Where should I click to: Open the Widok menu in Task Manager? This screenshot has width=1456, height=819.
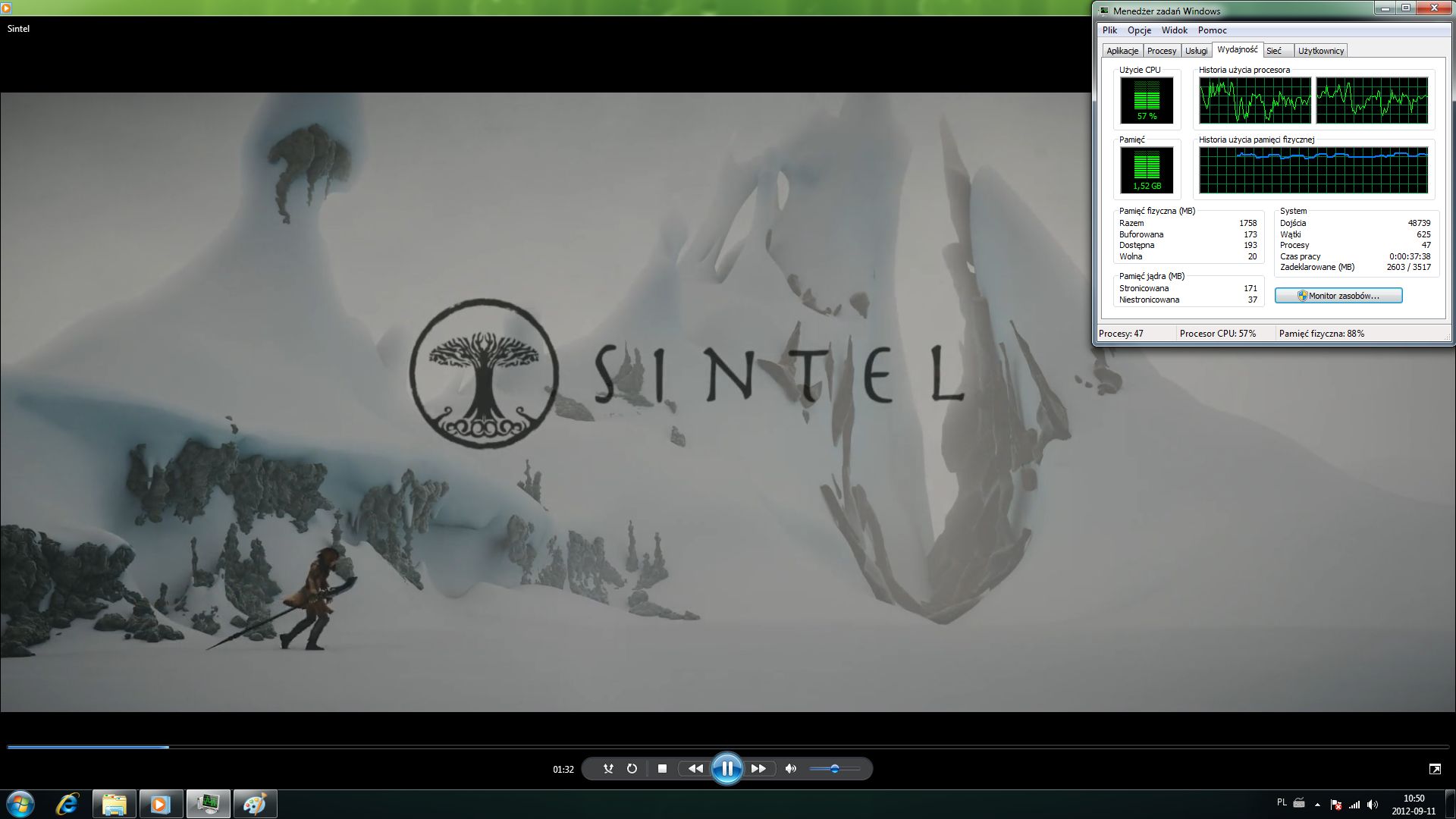point(1174,30)
